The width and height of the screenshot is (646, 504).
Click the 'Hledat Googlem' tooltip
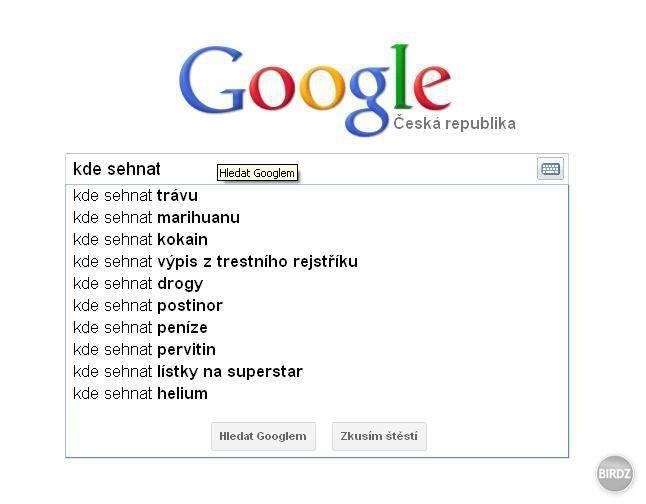pyautogui.click(x=257, y=173)
